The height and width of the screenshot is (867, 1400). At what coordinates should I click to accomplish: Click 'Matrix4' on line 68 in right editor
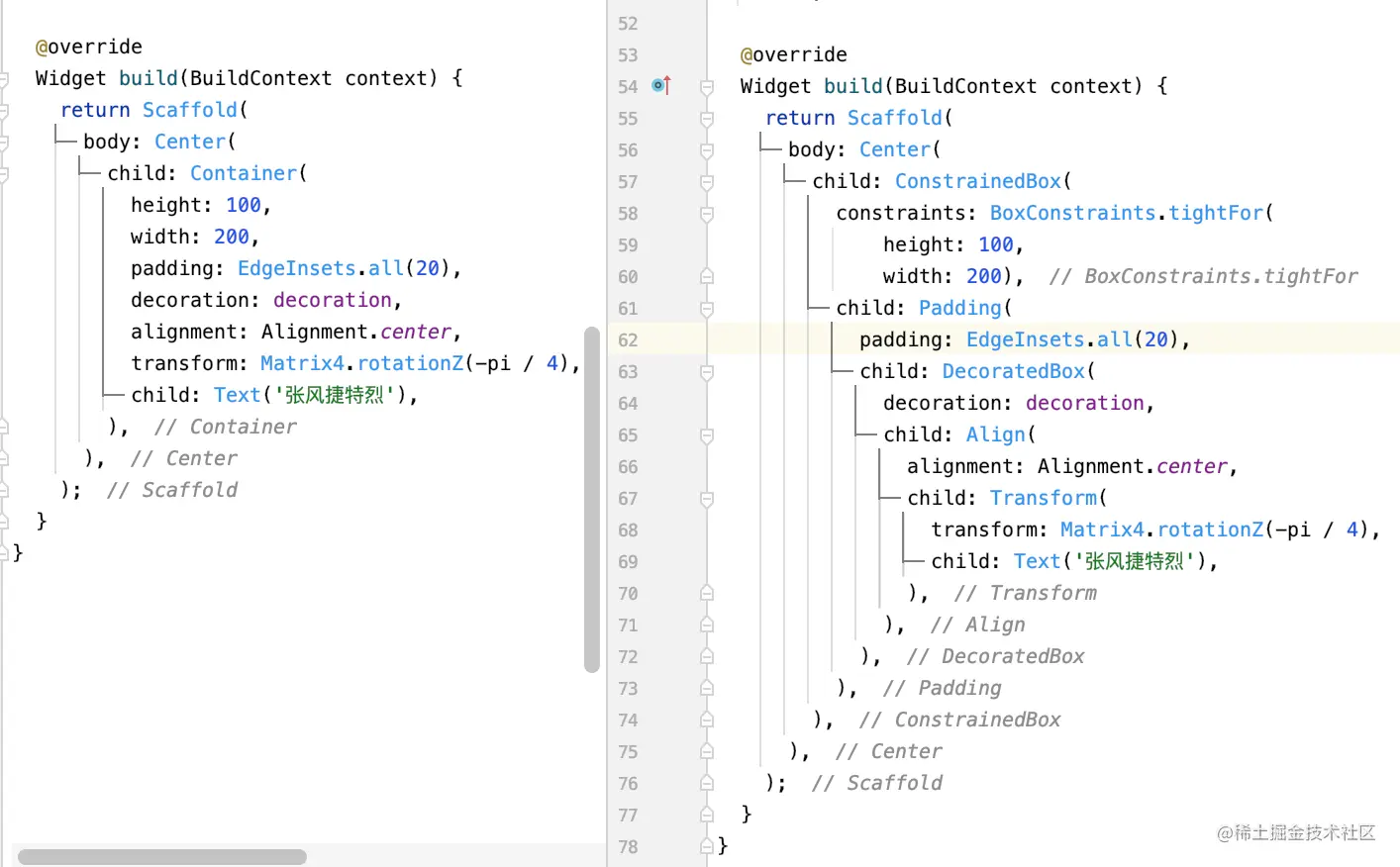pos(1102,530)
